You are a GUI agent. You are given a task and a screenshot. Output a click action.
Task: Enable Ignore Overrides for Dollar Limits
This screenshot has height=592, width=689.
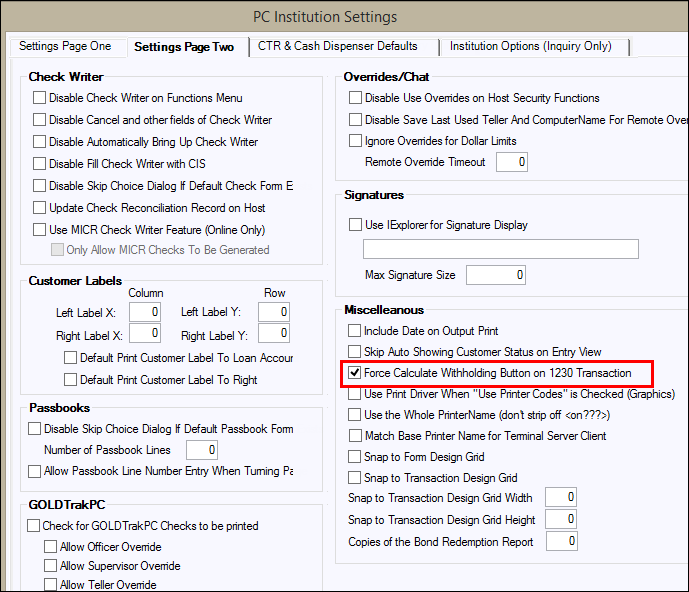point(355,141)
